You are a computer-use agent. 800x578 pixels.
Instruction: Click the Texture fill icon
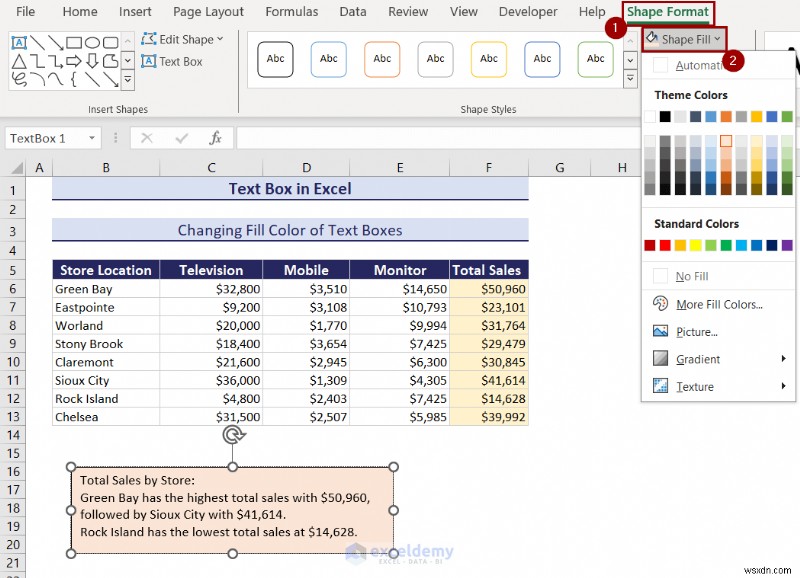(660, 386)
